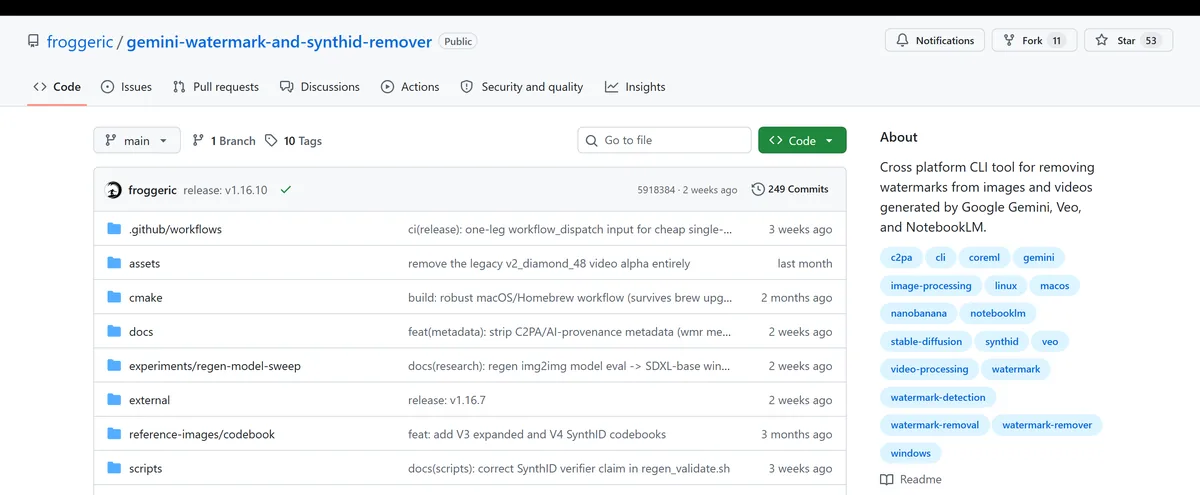
Task: Open the assets folder
Action: 144,263
